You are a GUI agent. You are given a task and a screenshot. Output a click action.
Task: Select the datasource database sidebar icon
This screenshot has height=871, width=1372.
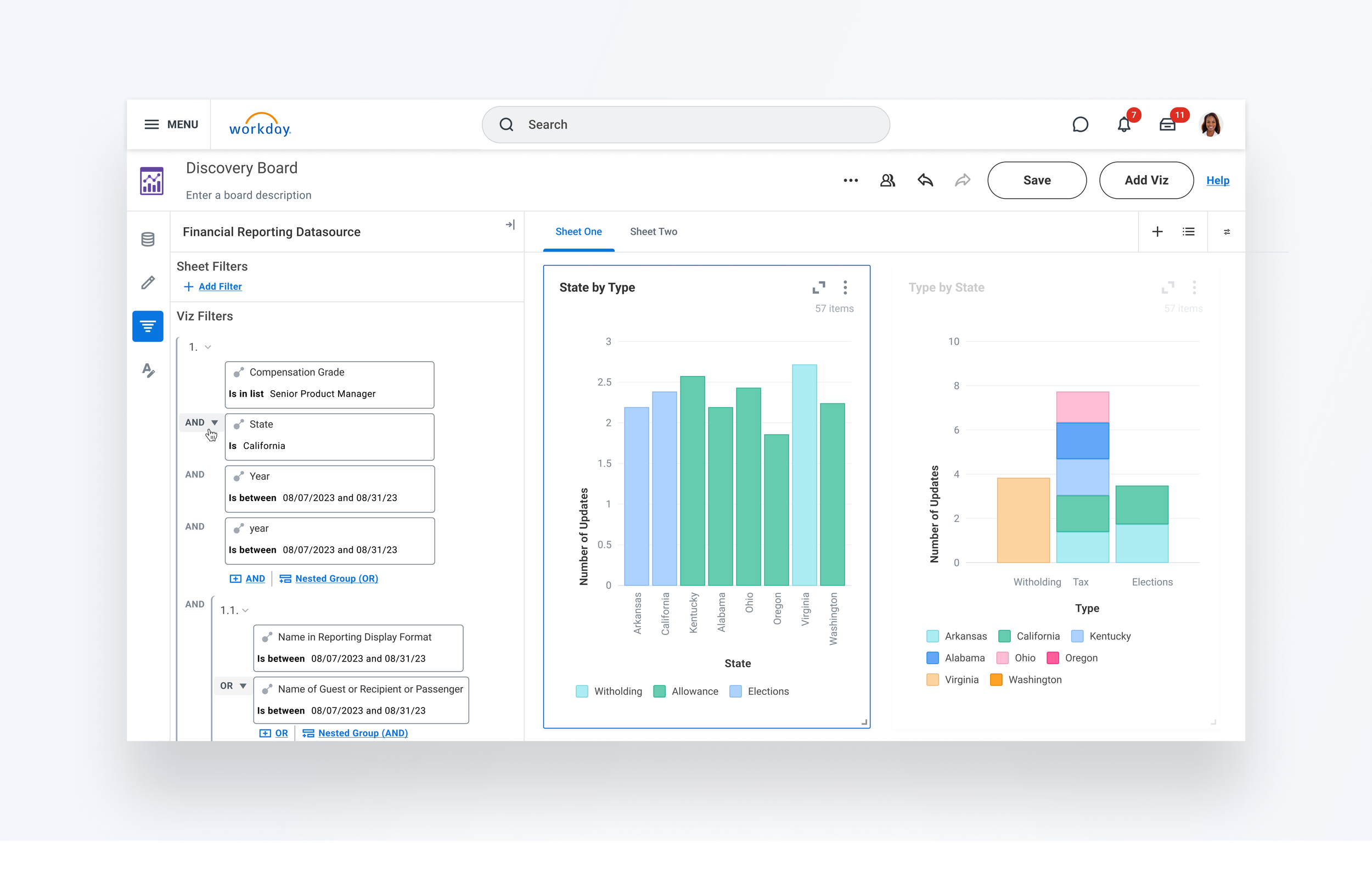(x=148, y=239)
